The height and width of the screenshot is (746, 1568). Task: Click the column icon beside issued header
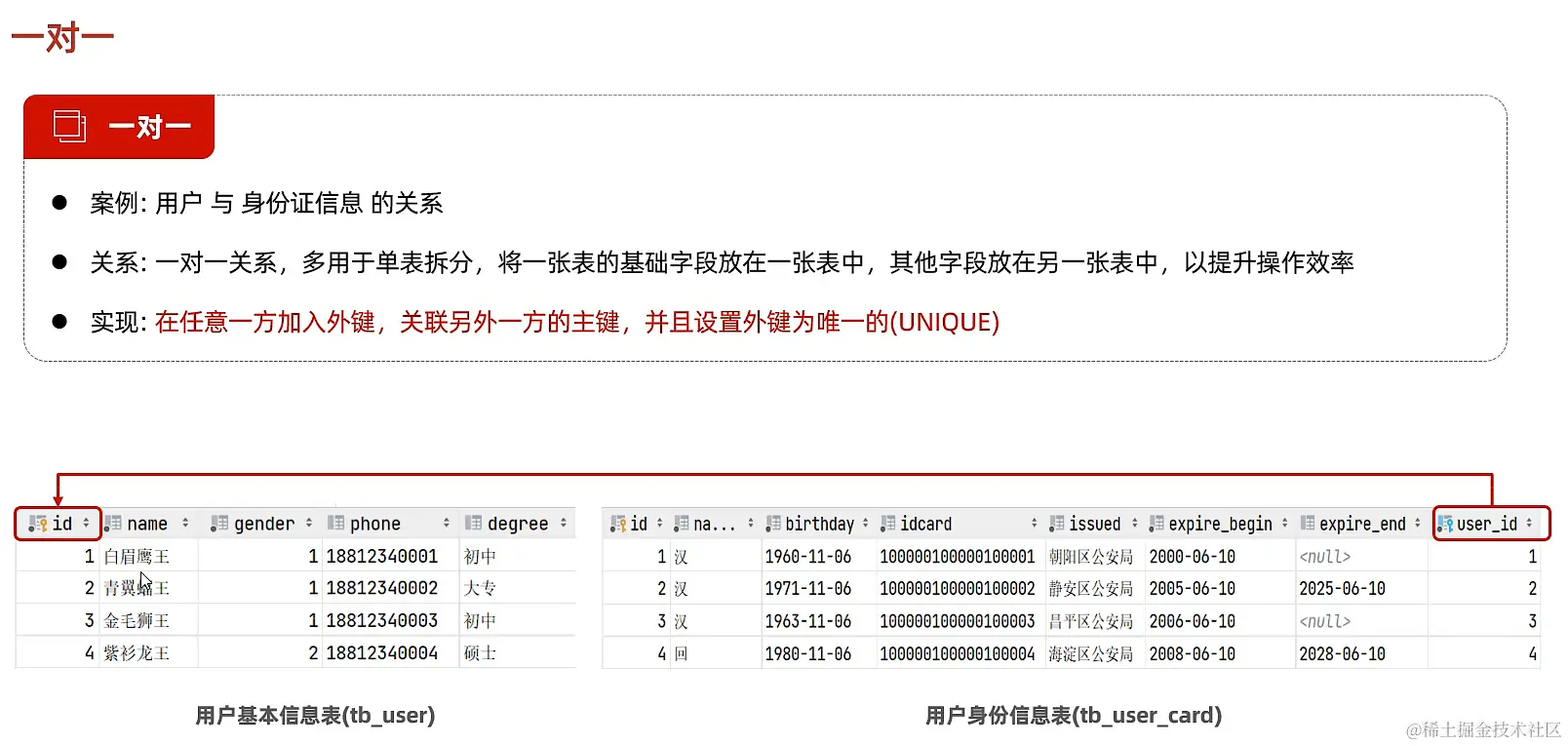[x=1057, y=524]
